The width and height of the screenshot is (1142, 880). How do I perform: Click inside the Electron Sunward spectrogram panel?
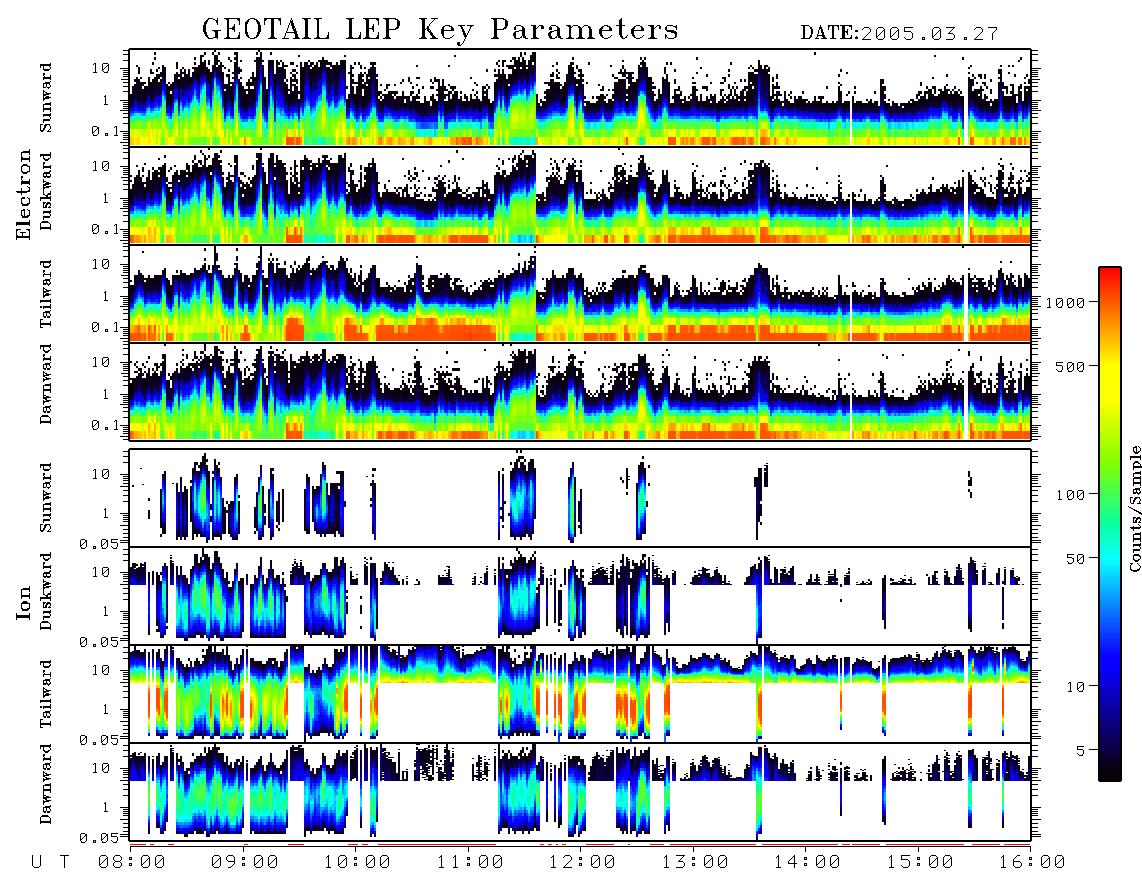tap(580, 98)
